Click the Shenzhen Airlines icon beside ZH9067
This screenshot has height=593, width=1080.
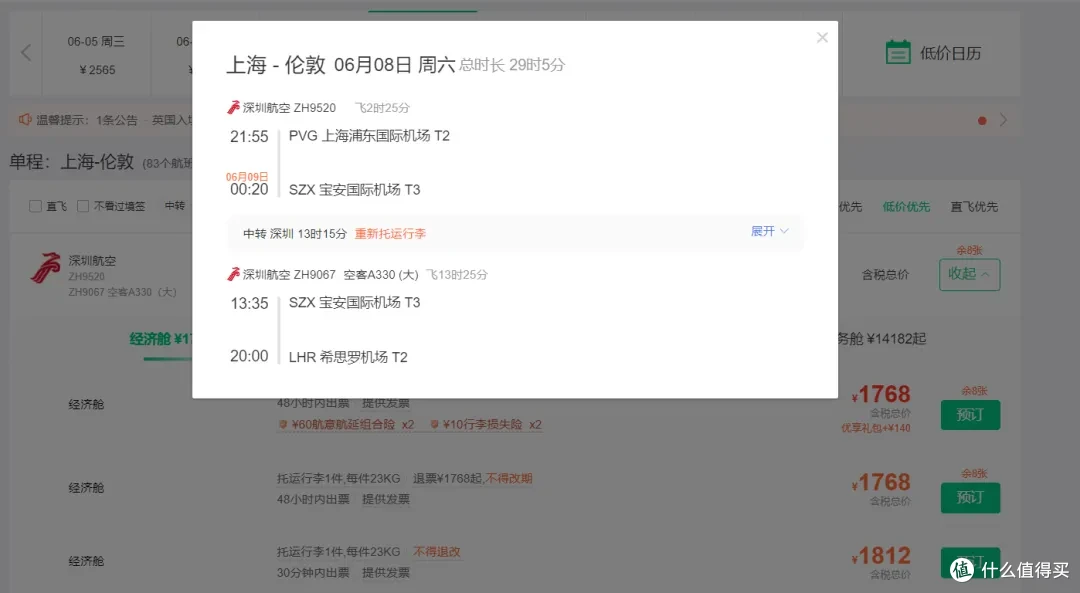point(233,274)
